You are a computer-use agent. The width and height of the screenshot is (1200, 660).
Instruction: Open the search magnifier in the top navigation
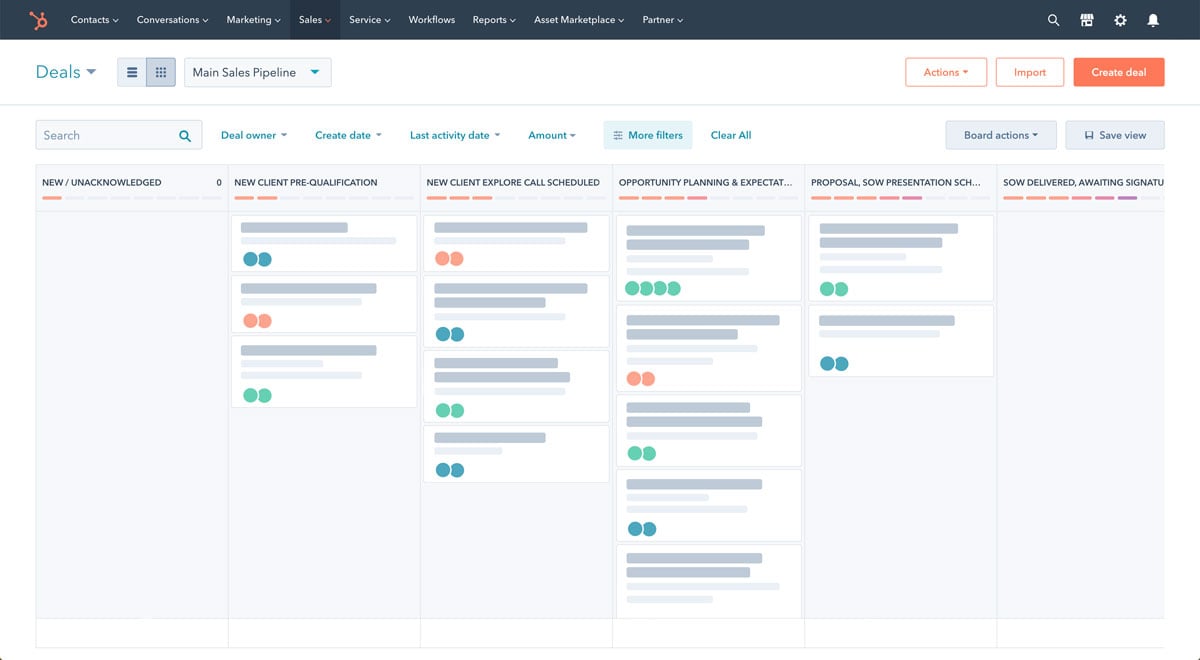click(x=1053, y=19)
